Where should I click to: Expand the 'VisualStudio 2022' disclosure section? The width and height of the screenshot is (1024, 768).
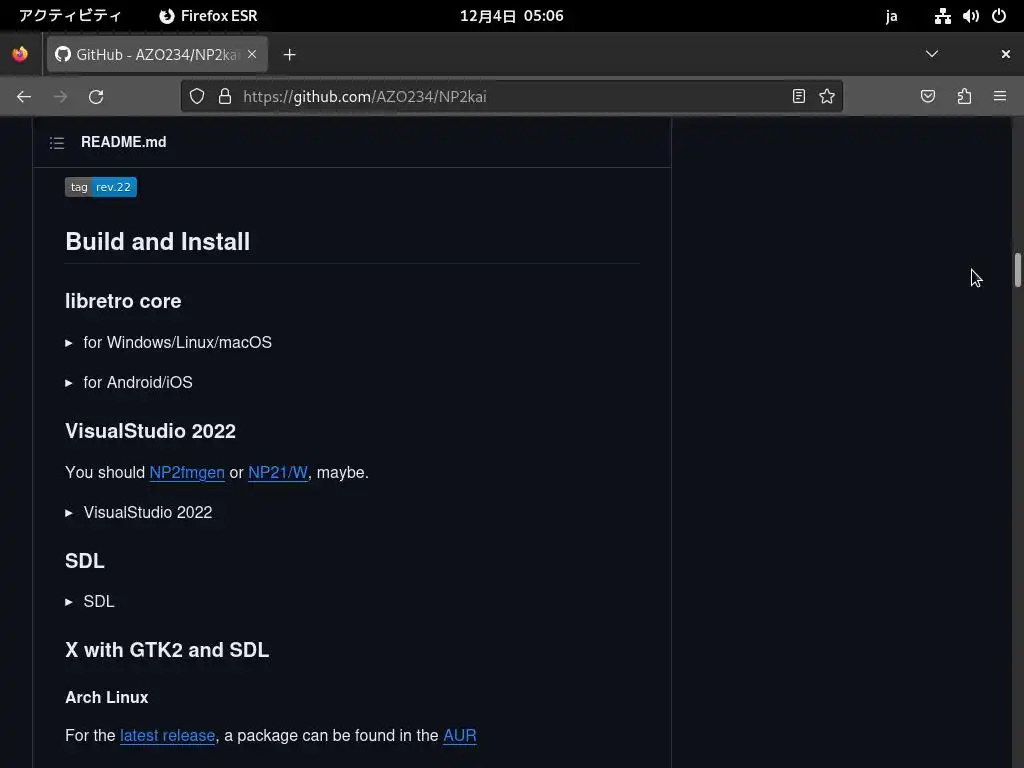coord(138,513)
